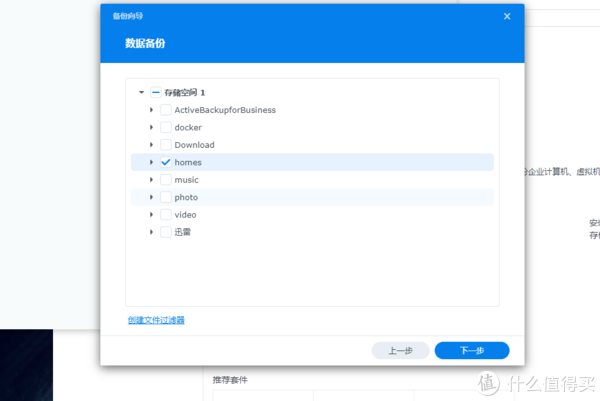Expand the ActiveBackupforBusiness folder
The height and width of the screenshot is (401, 600).
click(x=152, y=110)
